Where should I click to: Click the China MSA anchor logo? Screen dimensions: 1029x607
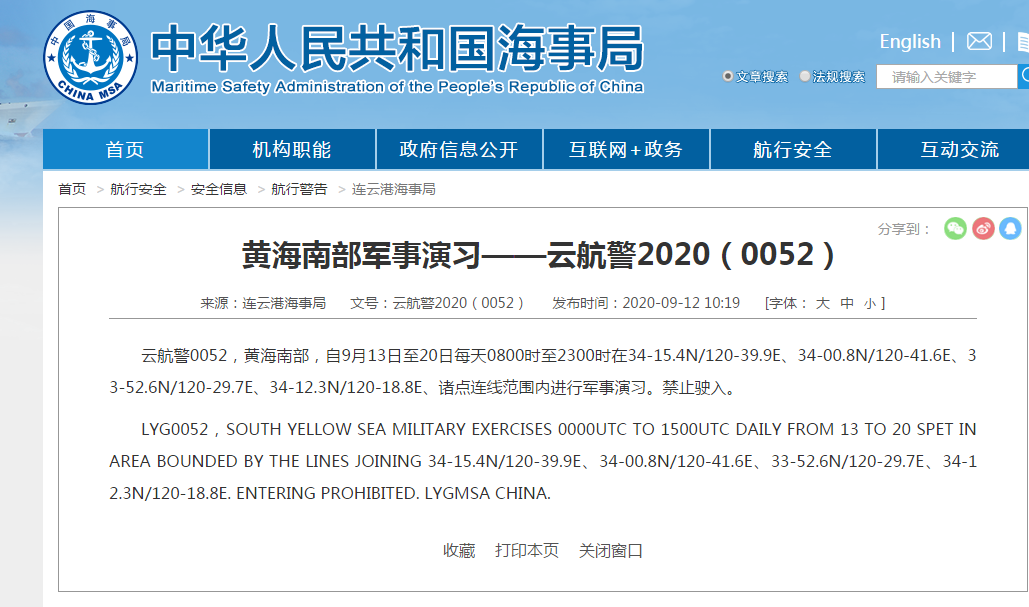pos(91,57)
